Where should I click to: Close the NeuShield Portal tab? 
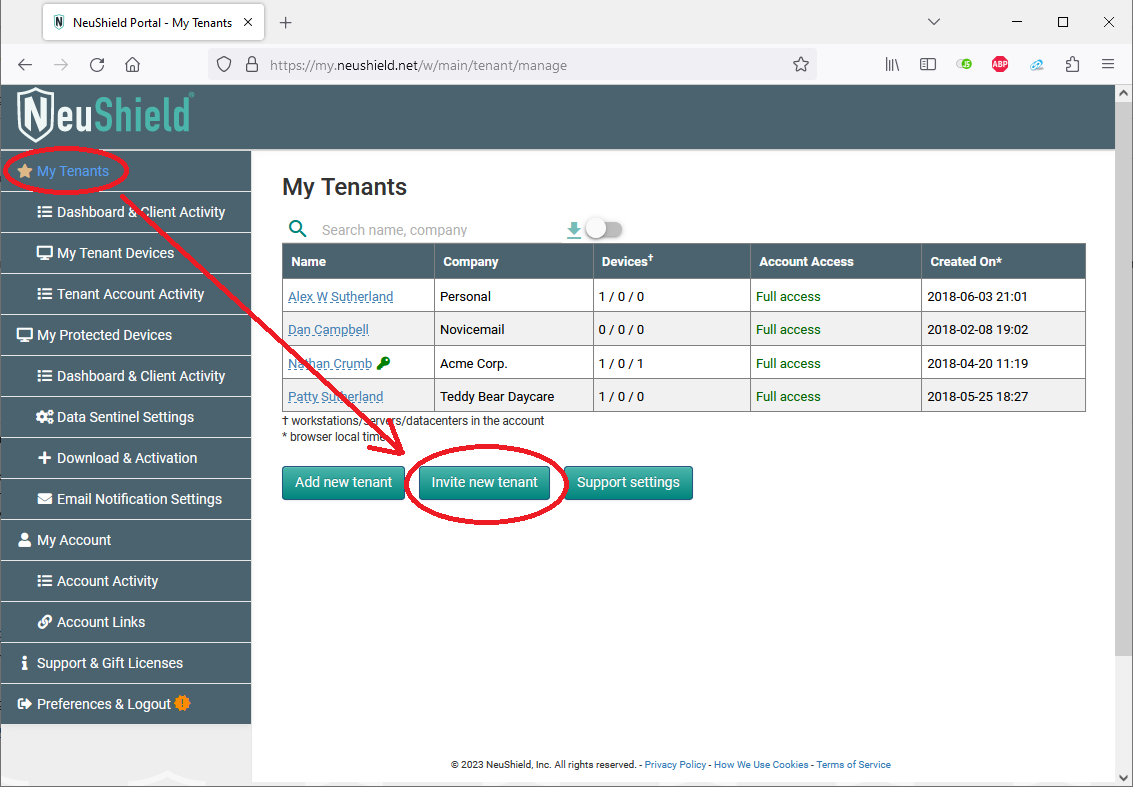(248, 22)
